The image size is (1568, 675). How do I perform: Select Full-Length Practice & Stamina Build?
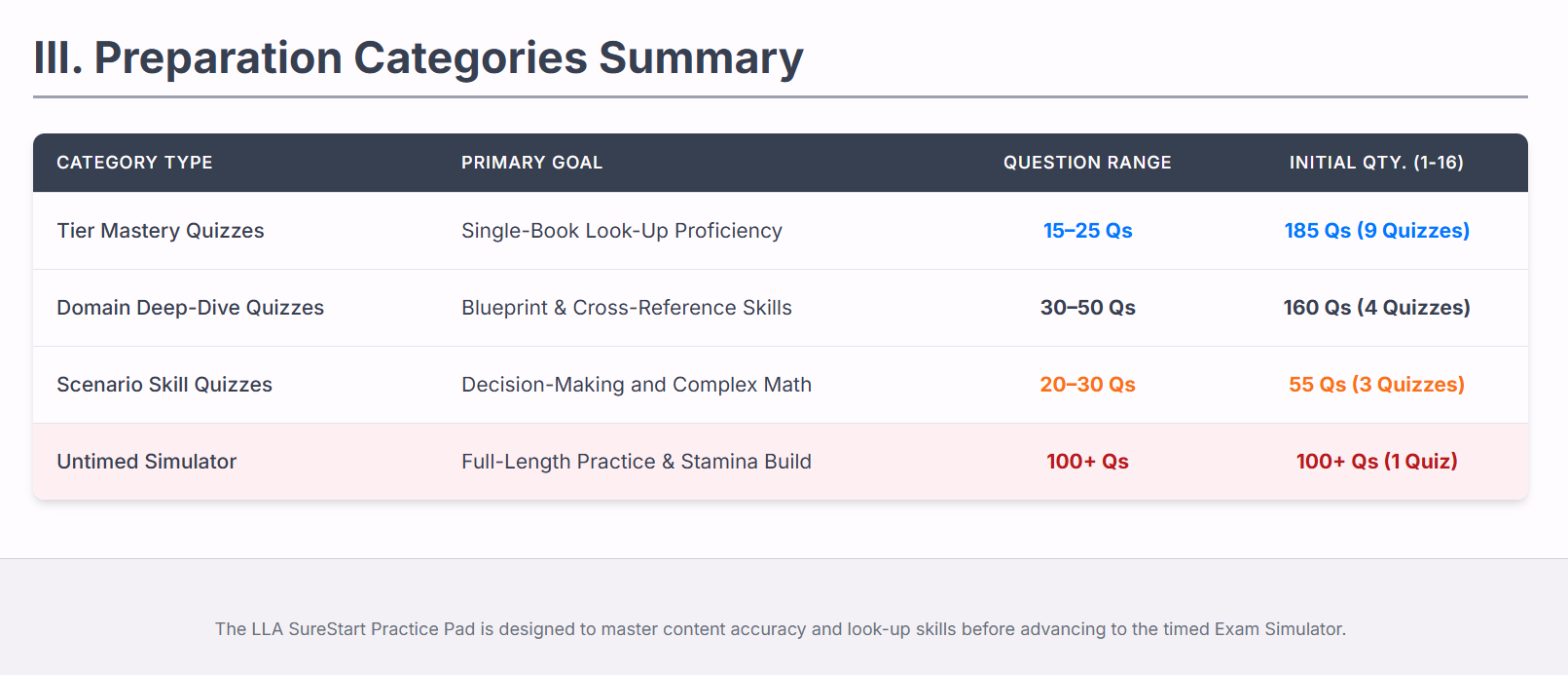point(636,462)
